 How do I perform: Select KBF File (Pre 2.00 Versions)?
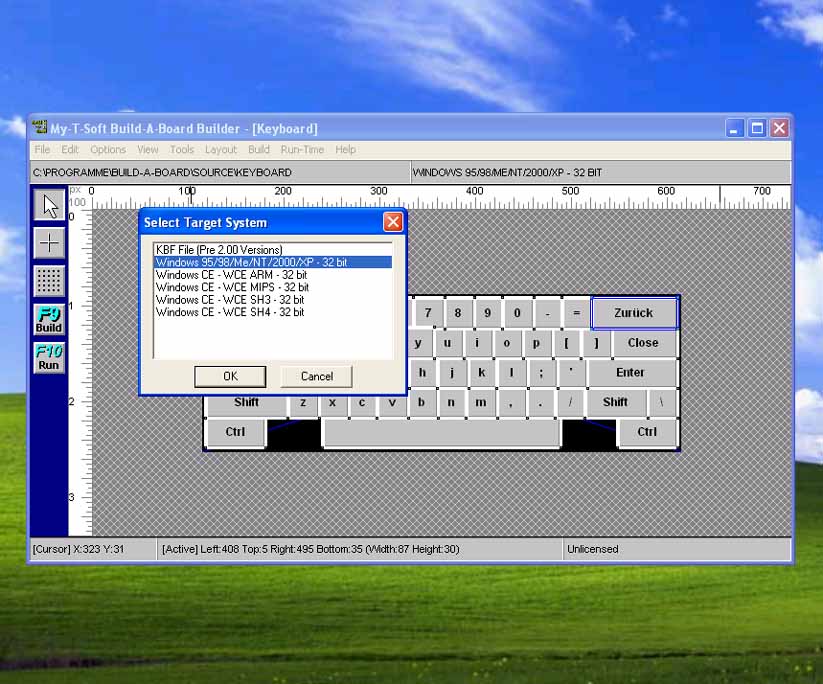tap(273, 250)
